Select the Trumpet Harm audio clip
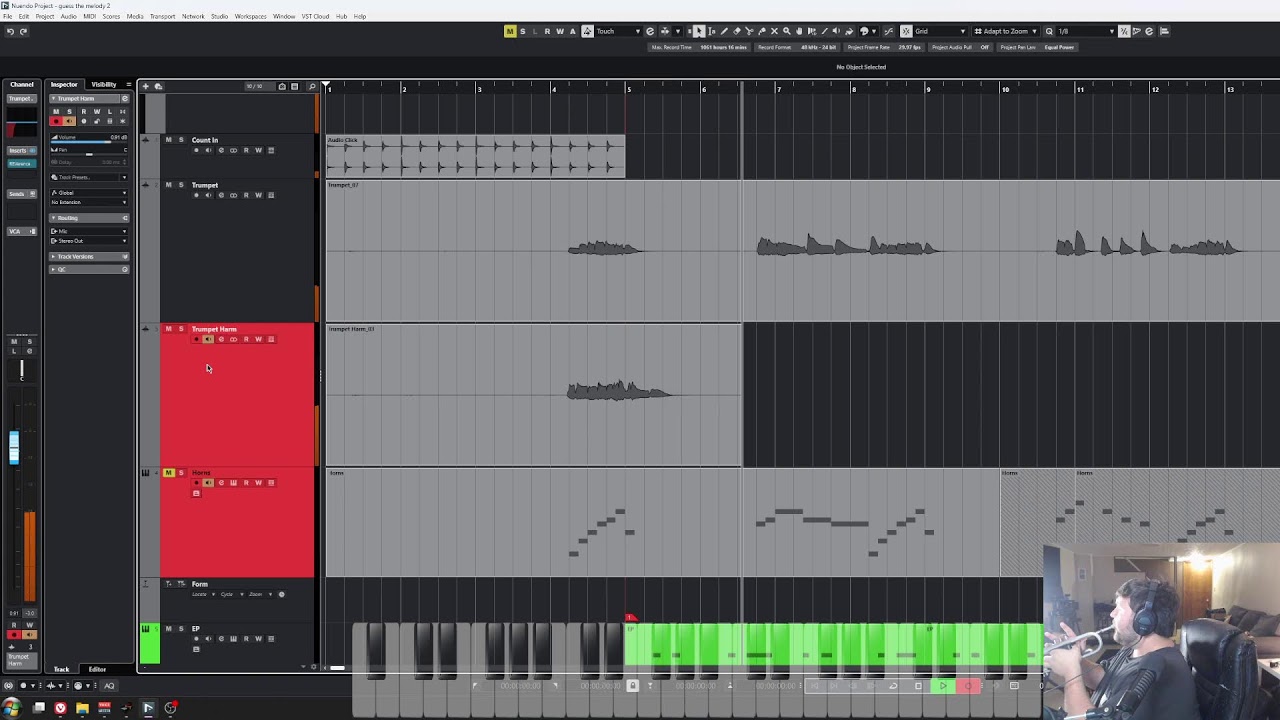 534,395
